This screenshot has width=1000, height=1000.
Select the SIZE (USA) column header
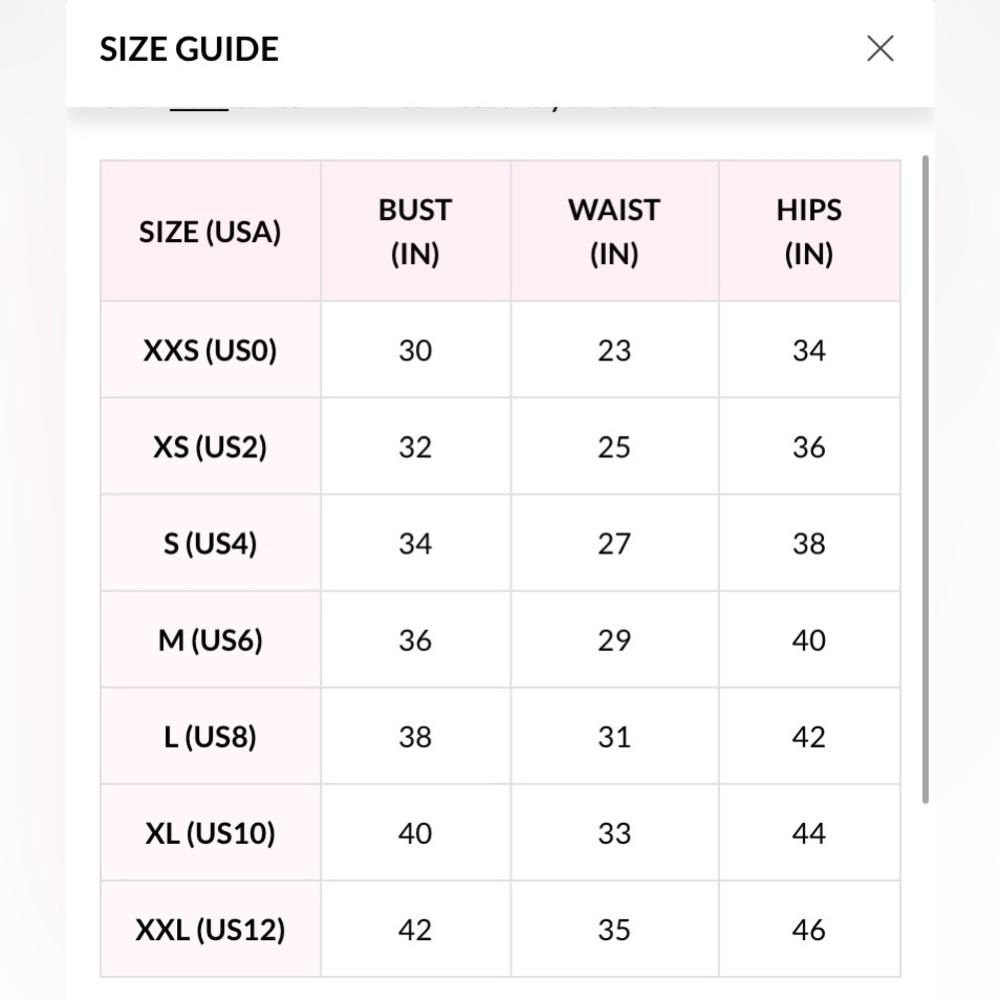click(210, 231)
